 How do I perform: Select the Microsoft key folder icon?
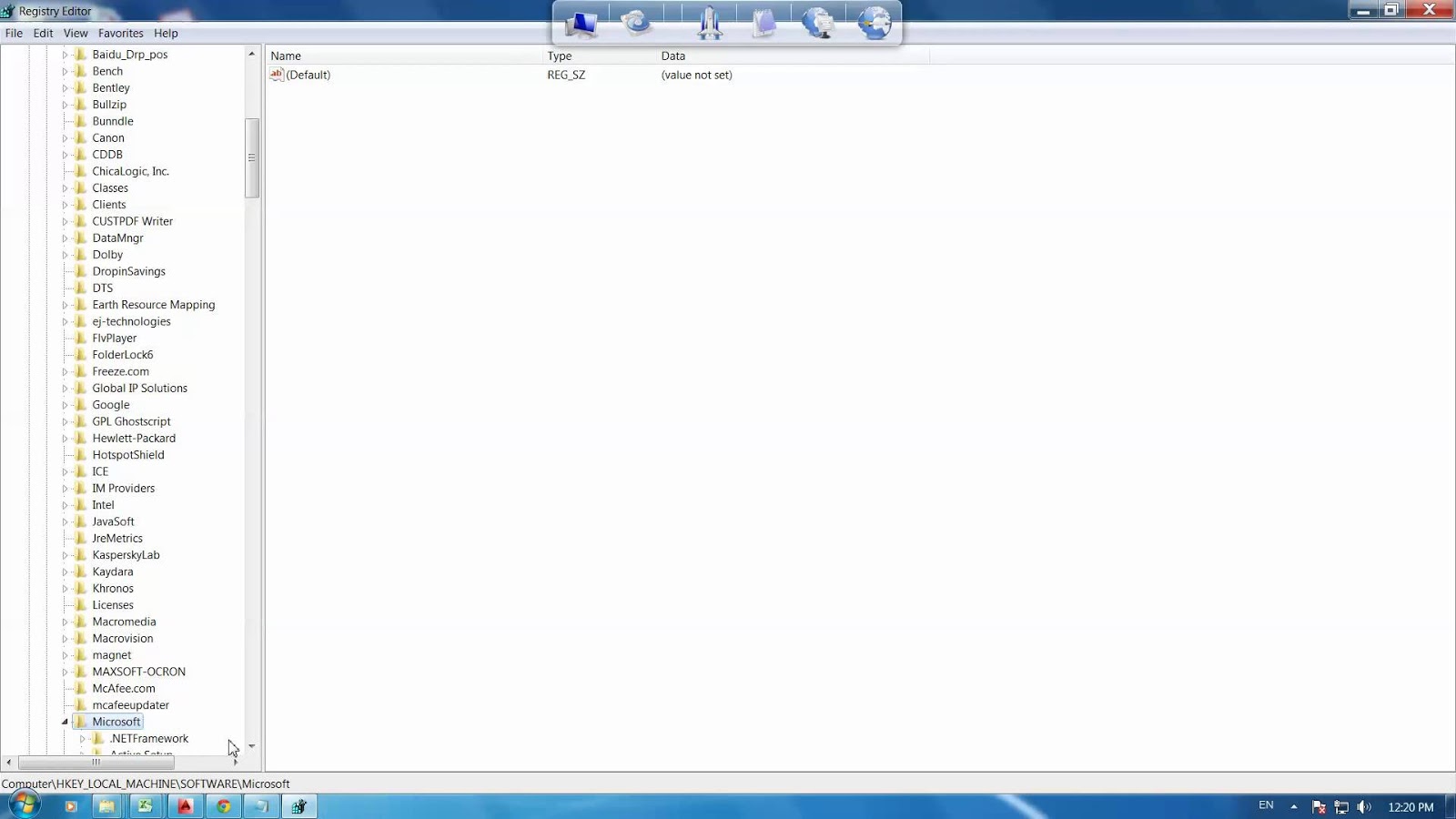click(x=81, y=722)
